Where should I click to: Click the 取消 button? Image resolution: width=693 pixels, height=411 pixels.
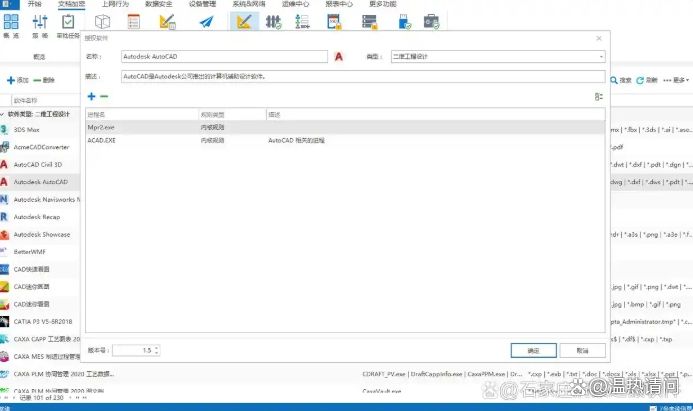pos(581,350)
